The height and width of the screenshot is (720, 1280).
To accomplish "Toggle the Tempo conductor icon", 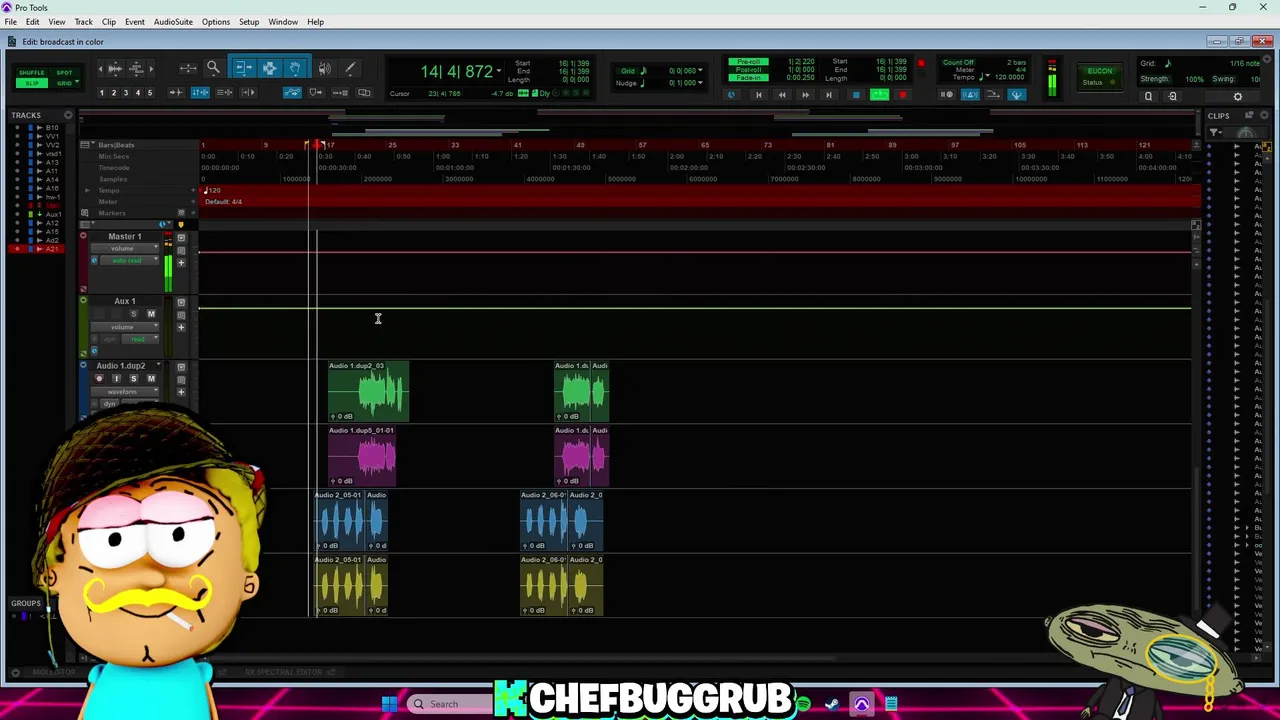I will 1017,95.
